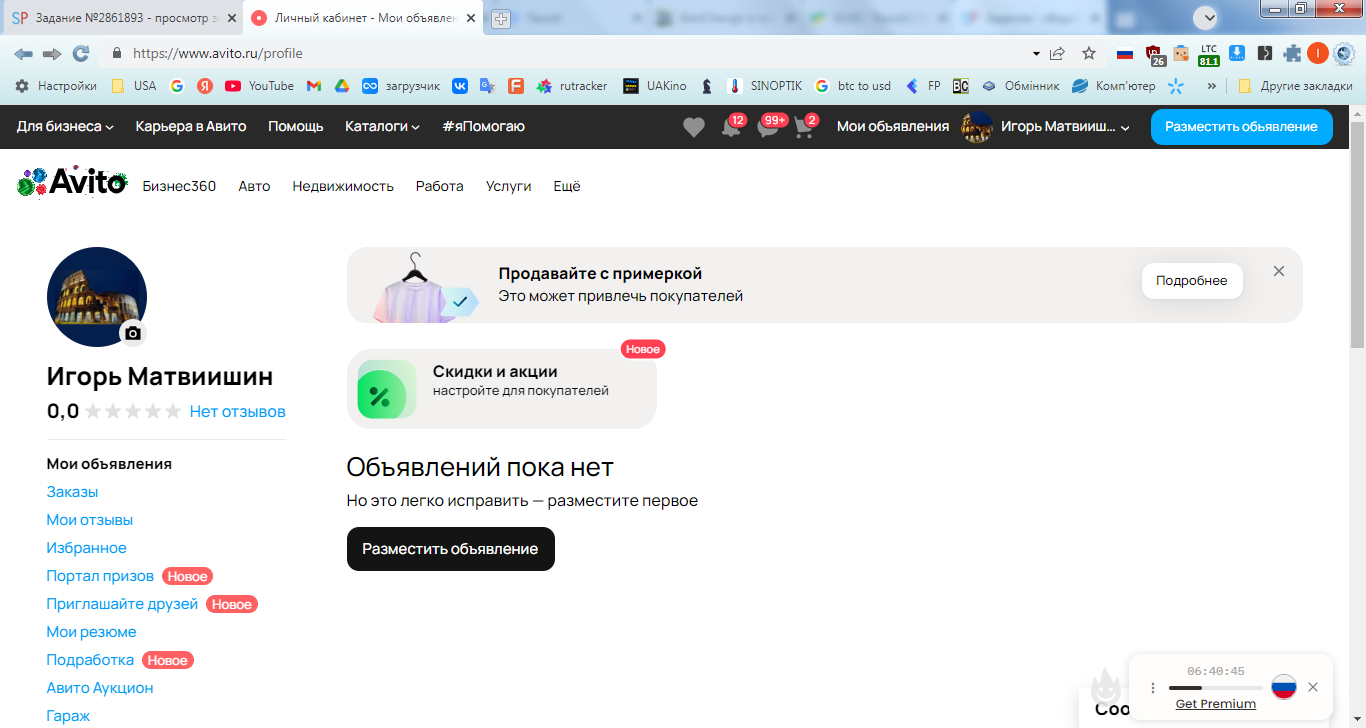Show hidden bookmarks with double chevron

1212,86
